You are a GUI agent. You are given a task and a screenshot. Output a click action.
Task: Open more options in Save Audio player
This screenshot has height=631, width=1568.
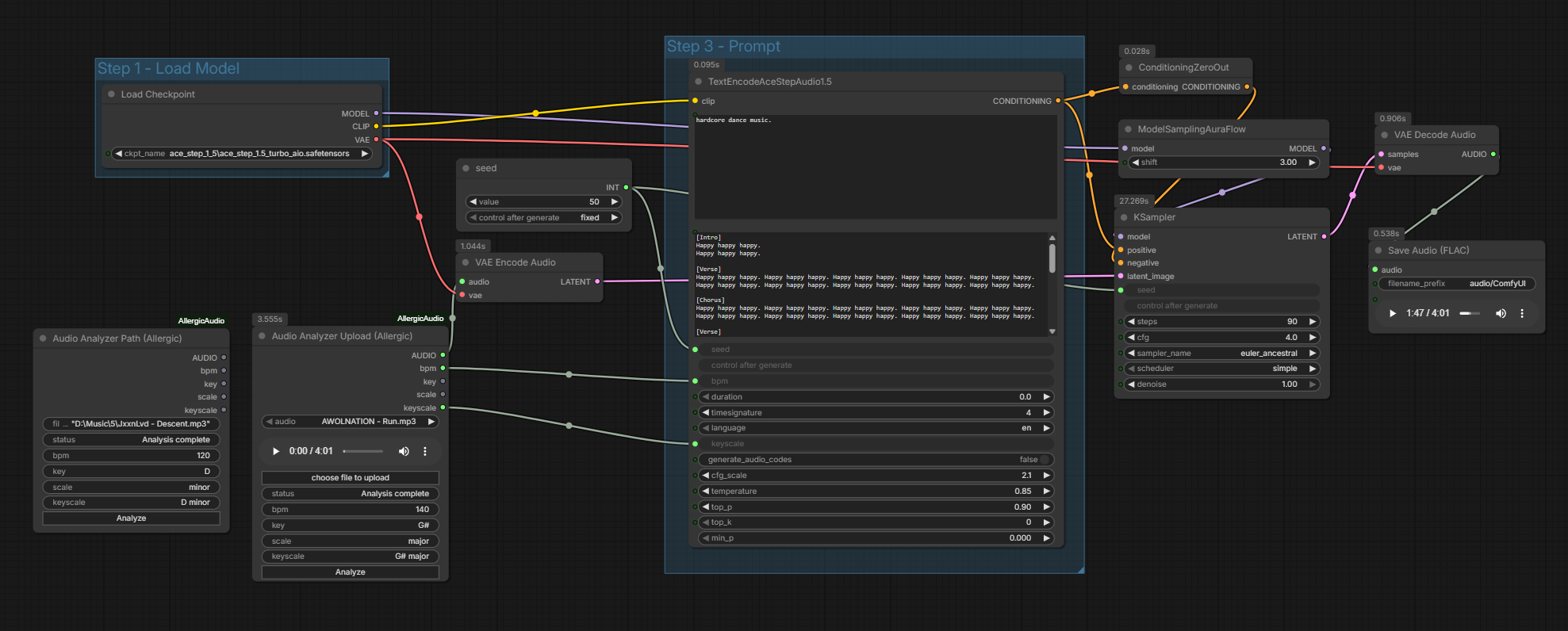click(1522, 313)
